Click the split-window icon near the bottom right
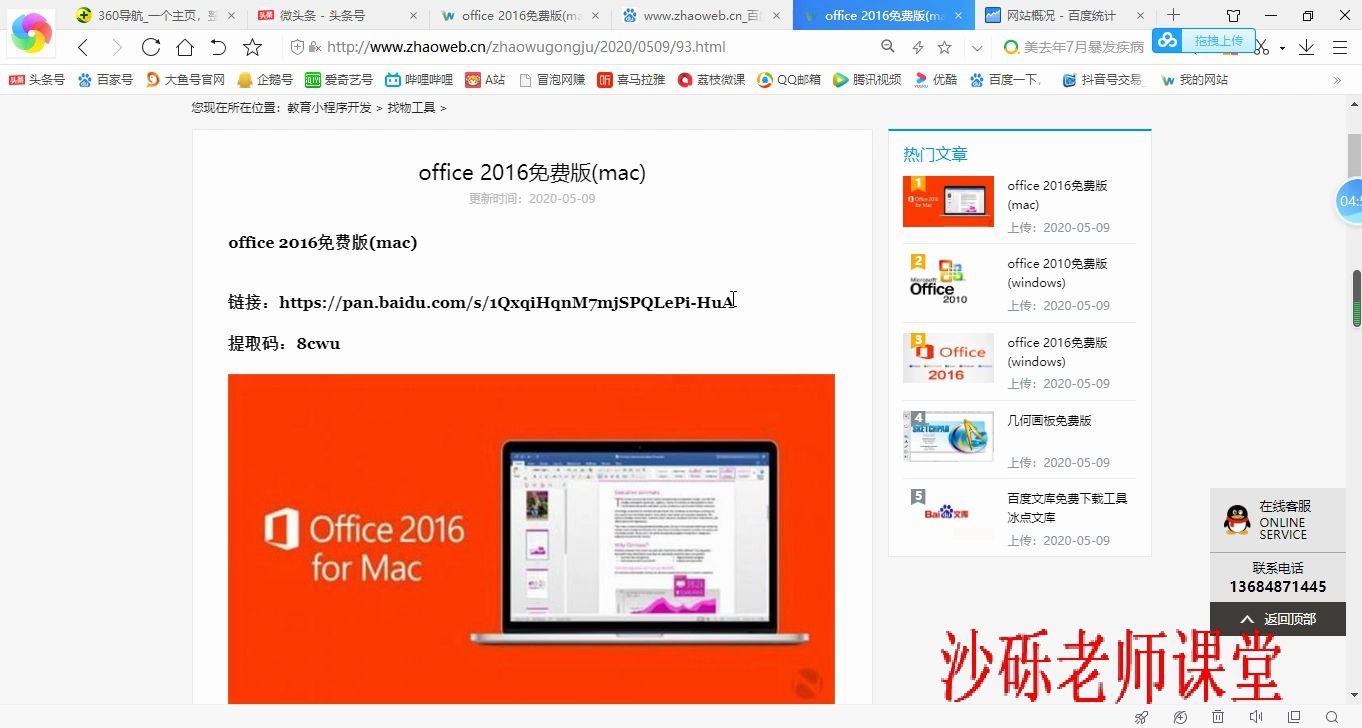 click(x=1295, y=716)
